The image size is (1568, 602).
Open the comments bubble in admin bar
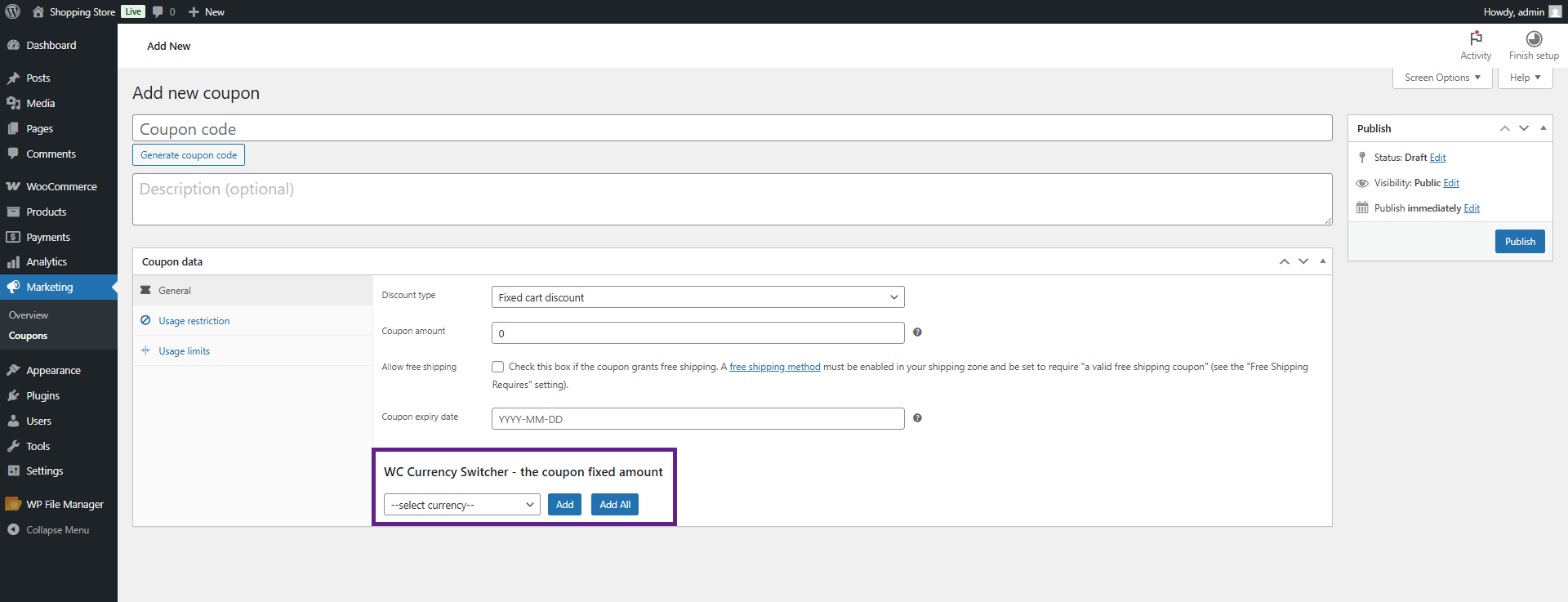[x=158, y=11]
